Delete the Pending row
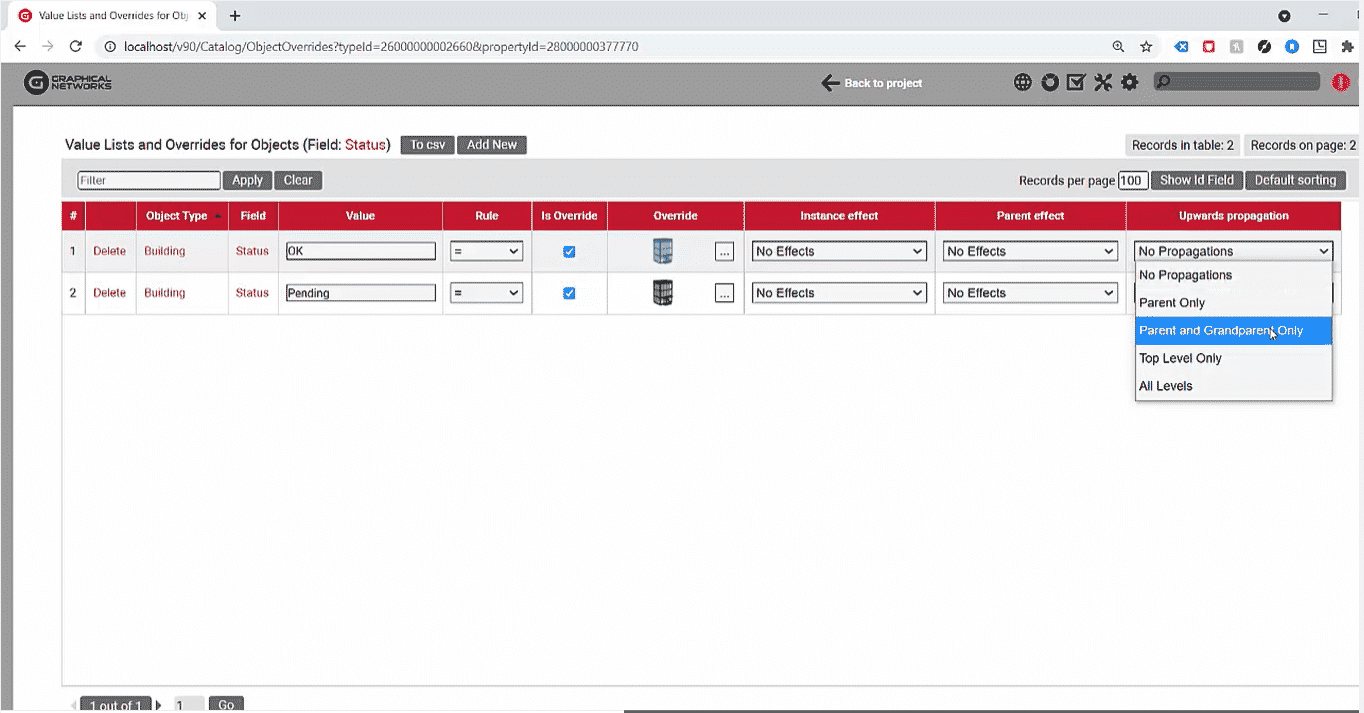 (110, 293)
